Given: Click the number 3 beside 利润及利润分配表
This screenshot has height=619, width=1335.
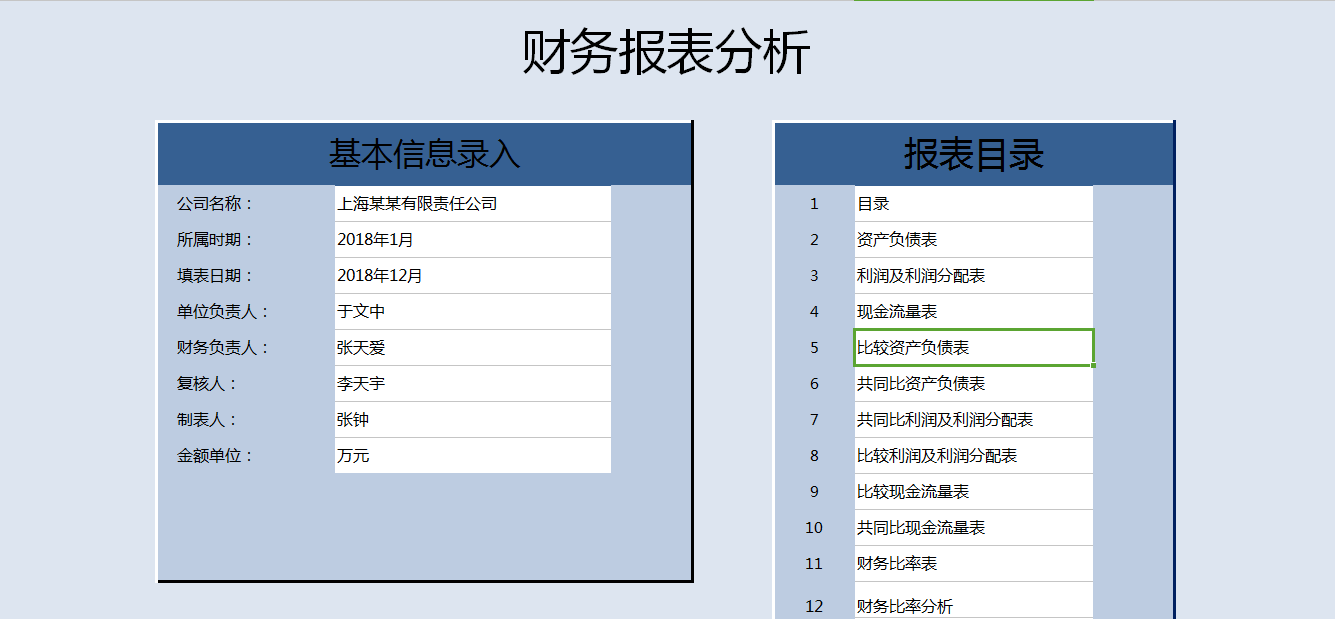Looking at the screenshot, I should tap(814, 276).
